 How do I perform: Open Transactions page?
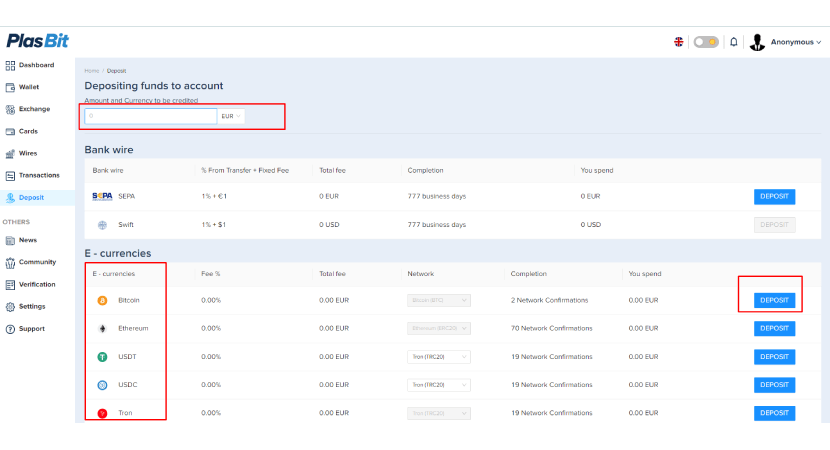(39, 175)
